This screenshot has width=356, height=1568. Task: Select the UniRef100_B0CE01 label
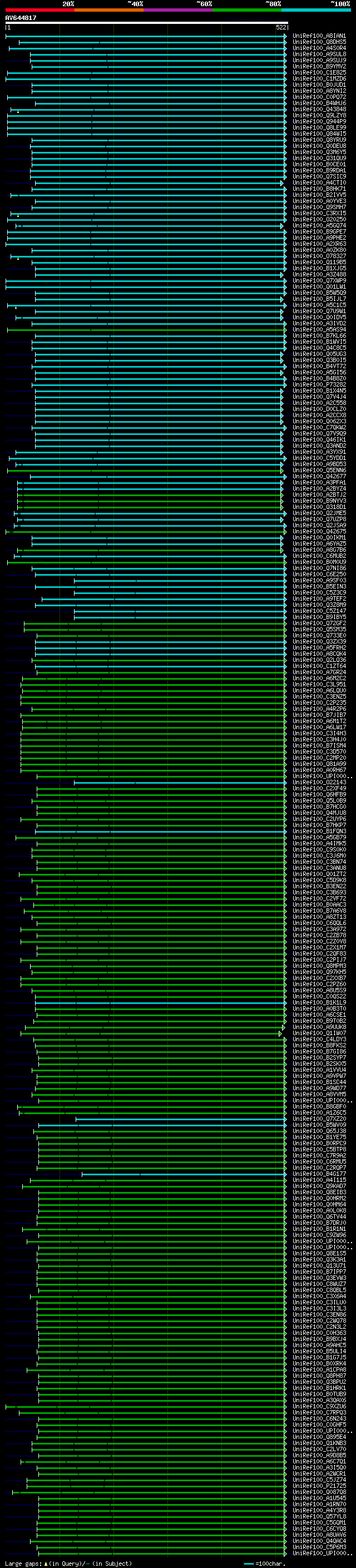(319, 164)
